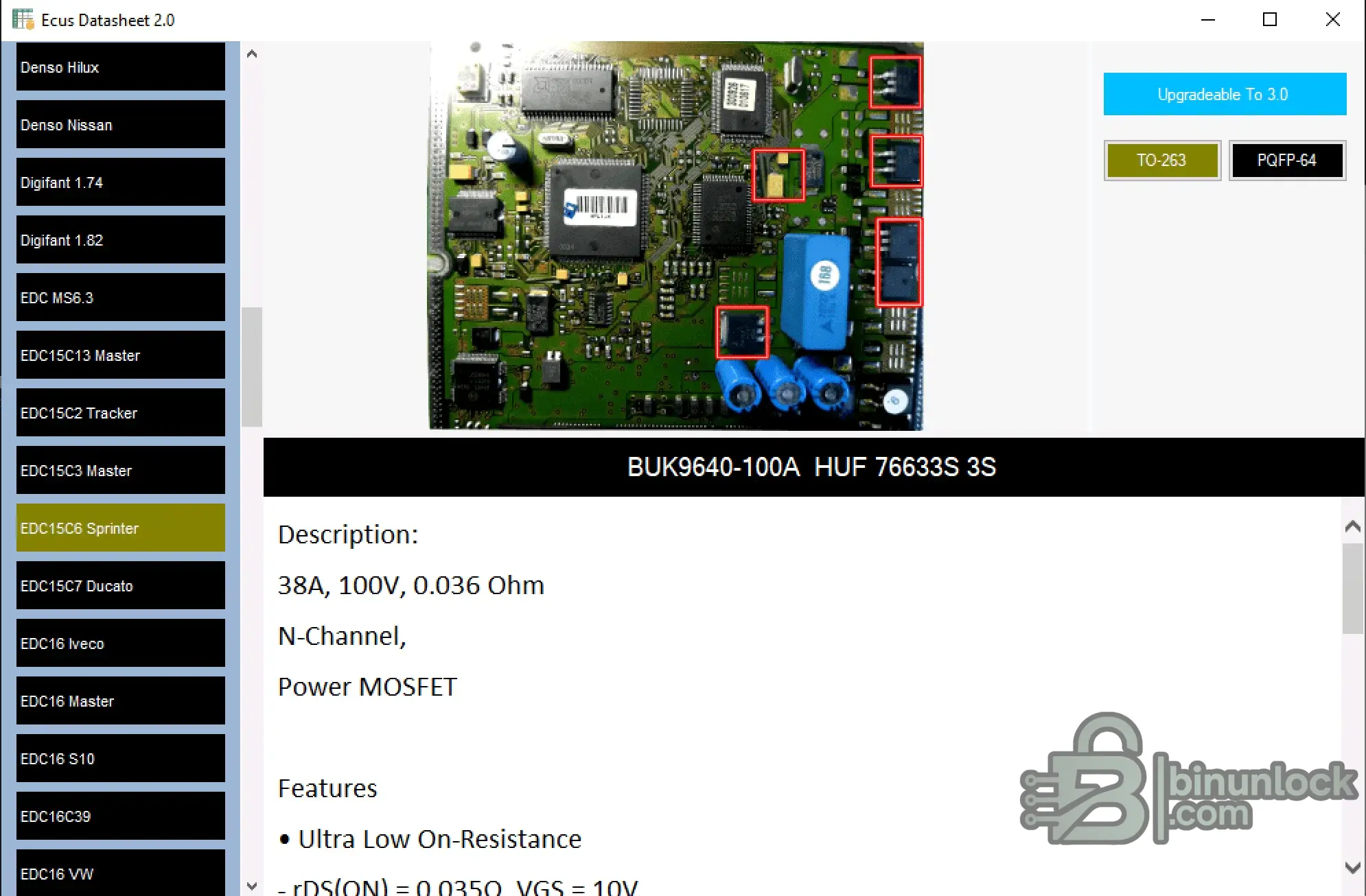1366x896 pixels.
Task: Click the Ecus Datasheet app icon
Action: pyautogui.click(x=23, y=19)
